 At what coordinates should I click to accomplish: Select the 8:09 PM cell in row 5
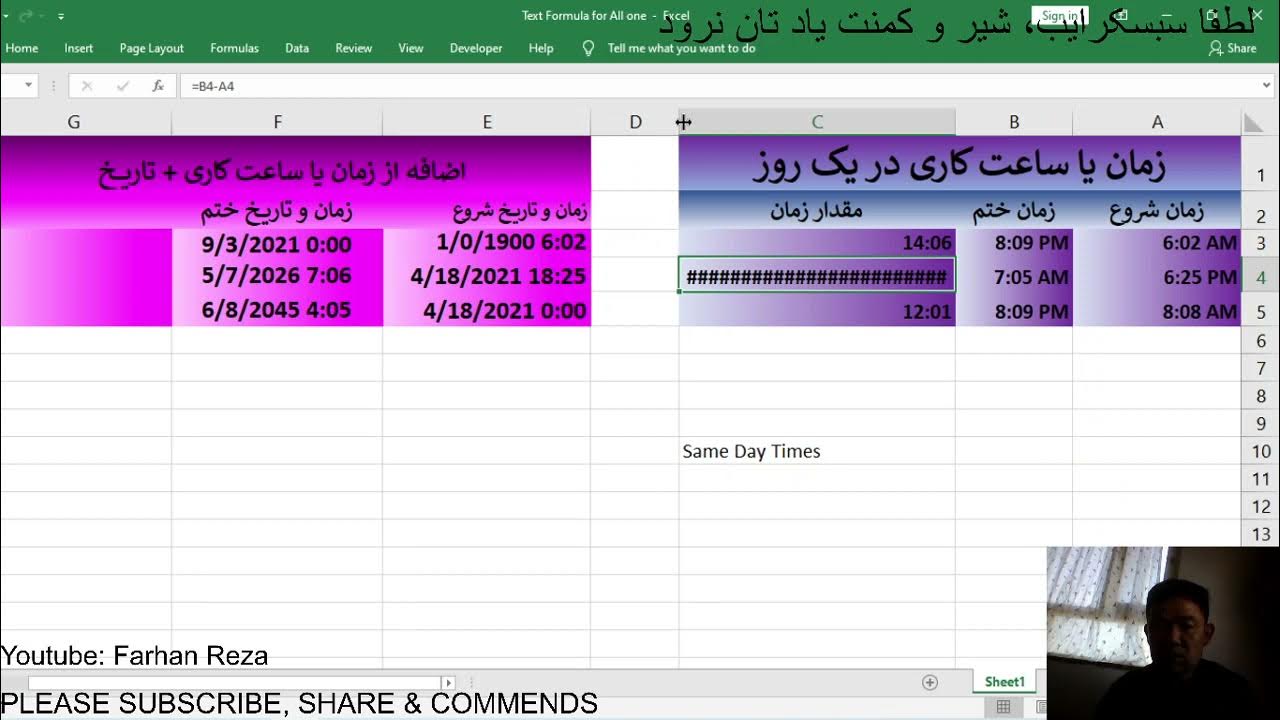pos(1014,311)
